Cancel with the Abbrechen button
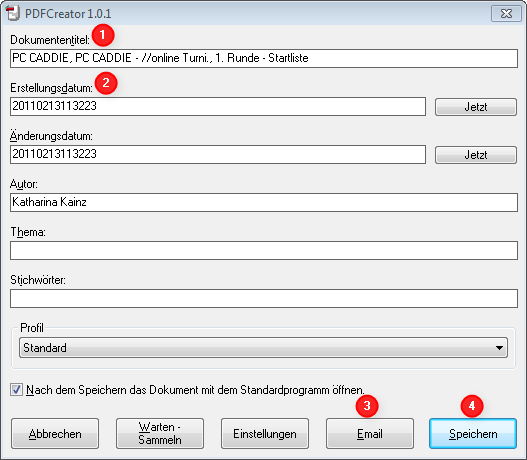527x460 pixels. point(55,434)
